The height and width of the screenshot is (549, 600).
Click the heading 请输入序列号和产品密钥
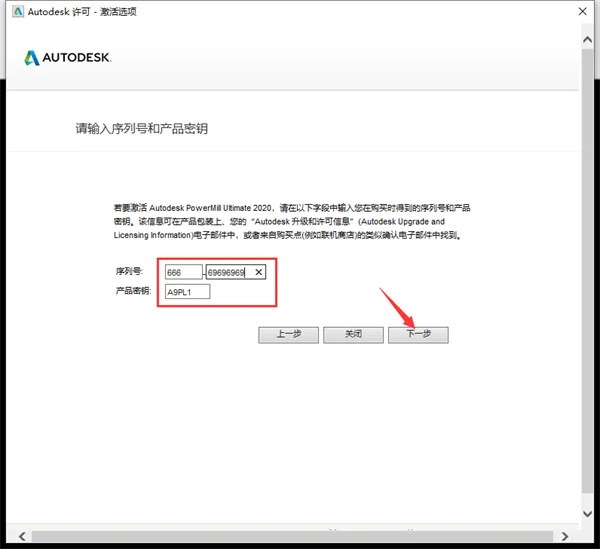click(142, 129)
